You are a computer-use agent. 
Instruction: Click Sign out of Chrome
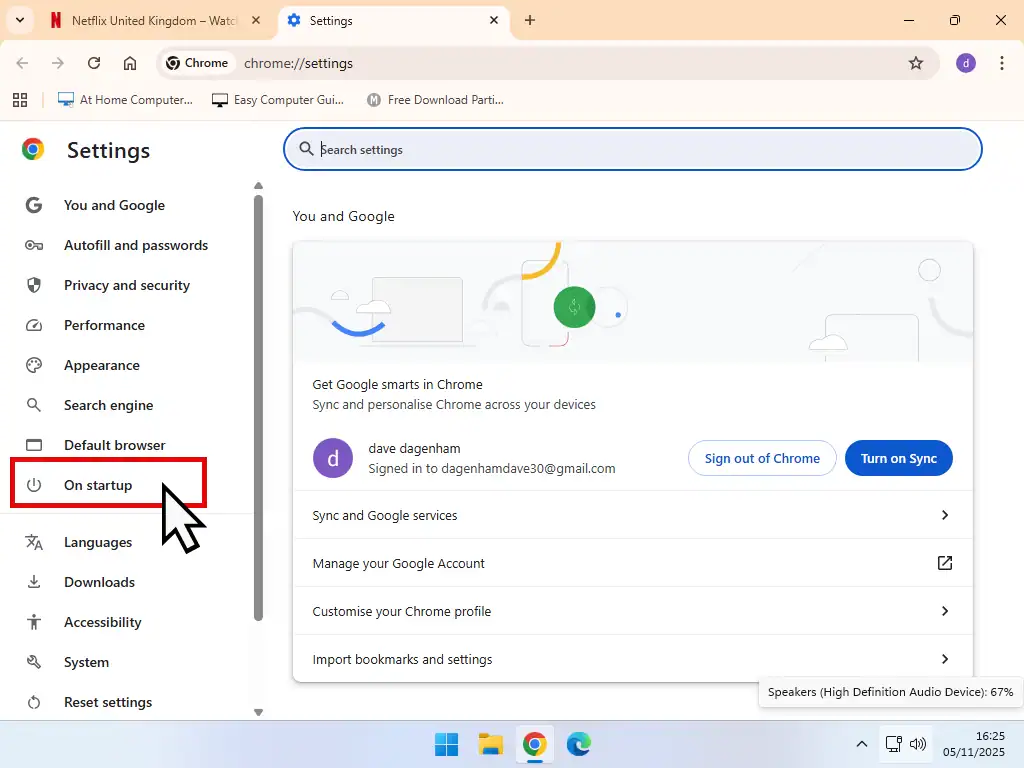coord(762,458)
